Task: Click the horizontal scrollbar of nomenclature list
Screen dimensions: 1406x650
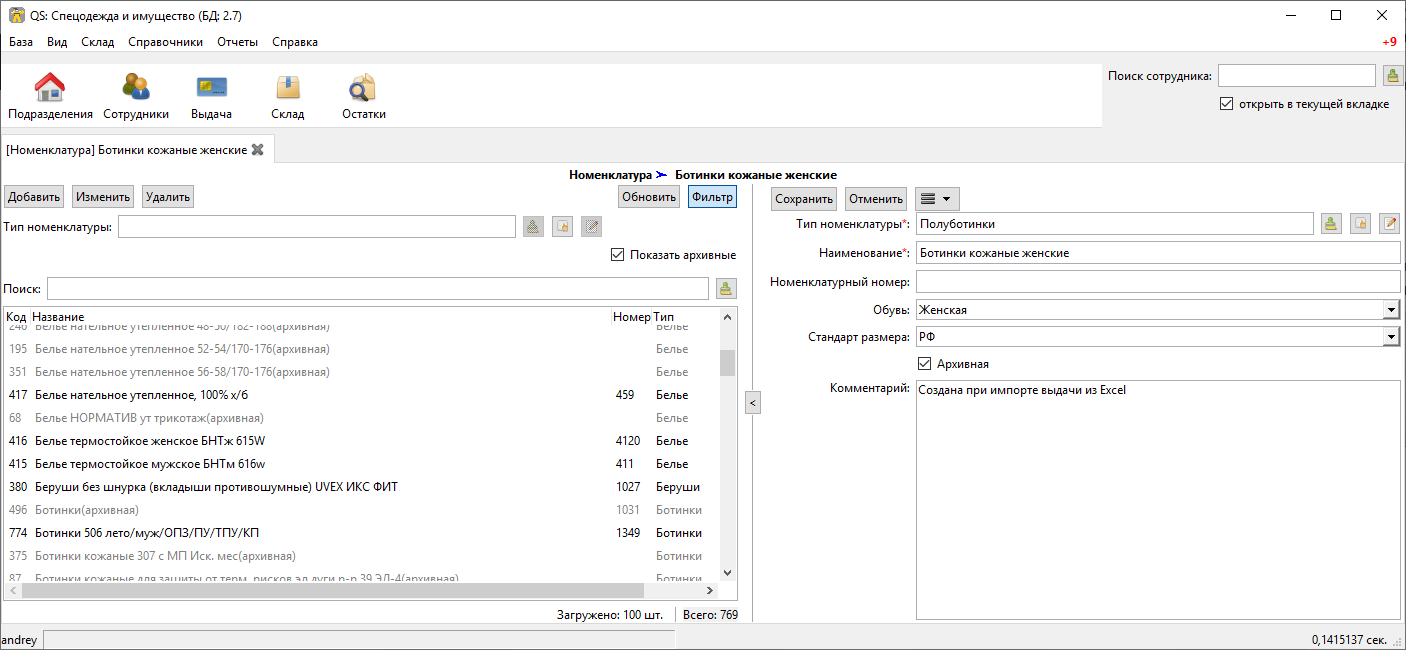Action: pos(368,590)
